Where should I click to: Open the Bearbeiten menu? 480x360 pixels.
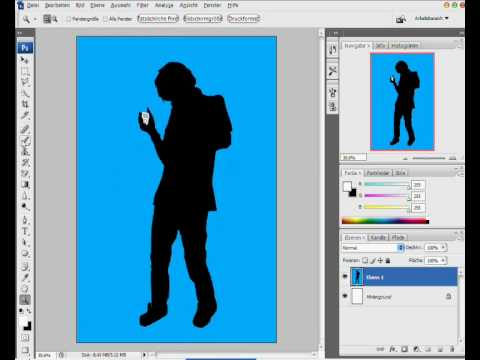(x=57, y=5)
